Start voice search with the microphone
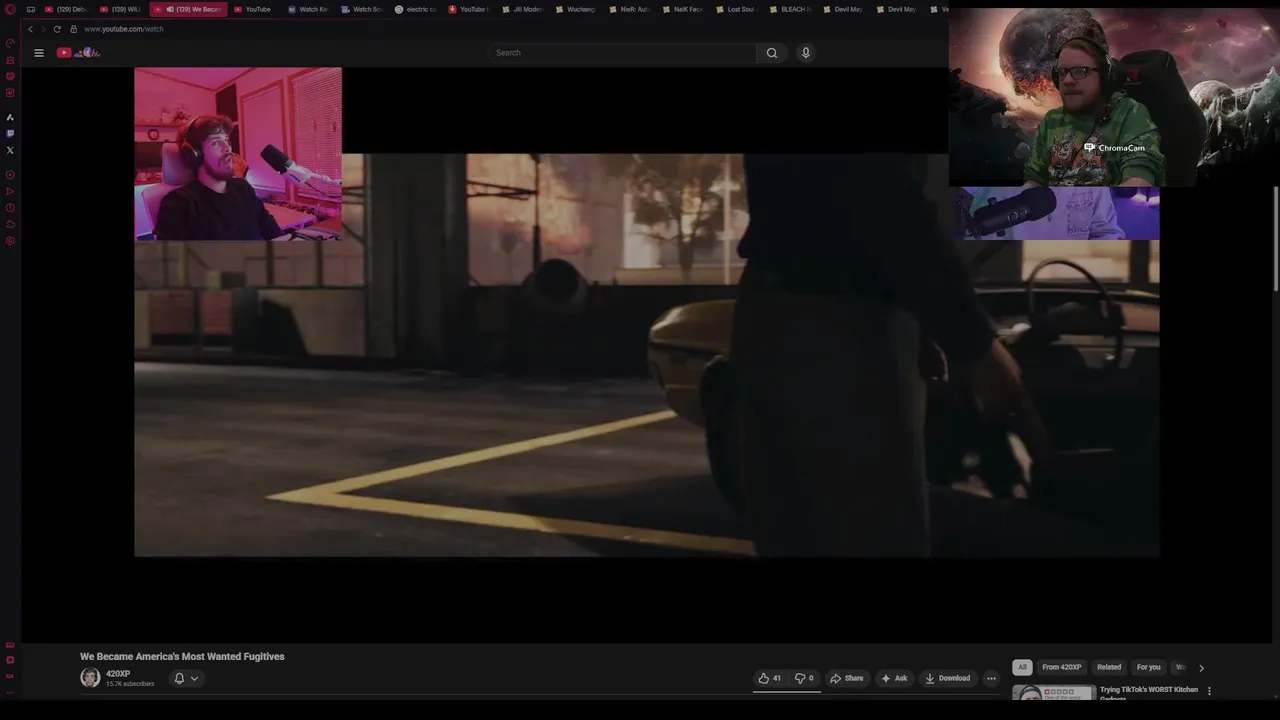 tap(805, 53)
